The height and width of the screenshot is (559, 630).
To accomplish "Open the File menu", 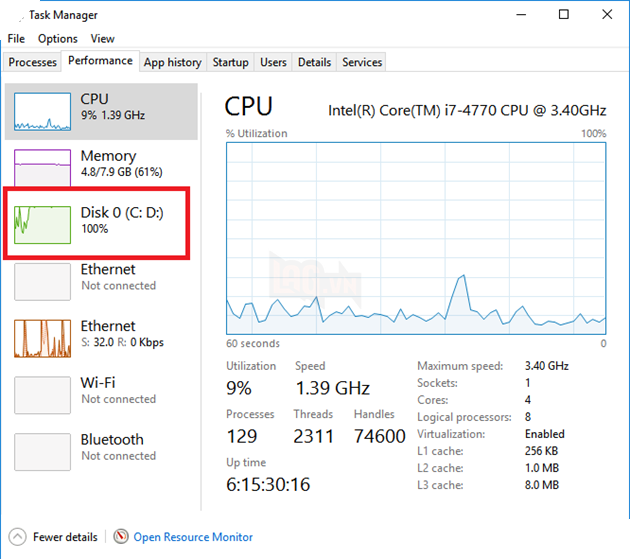I will [16, 39].
